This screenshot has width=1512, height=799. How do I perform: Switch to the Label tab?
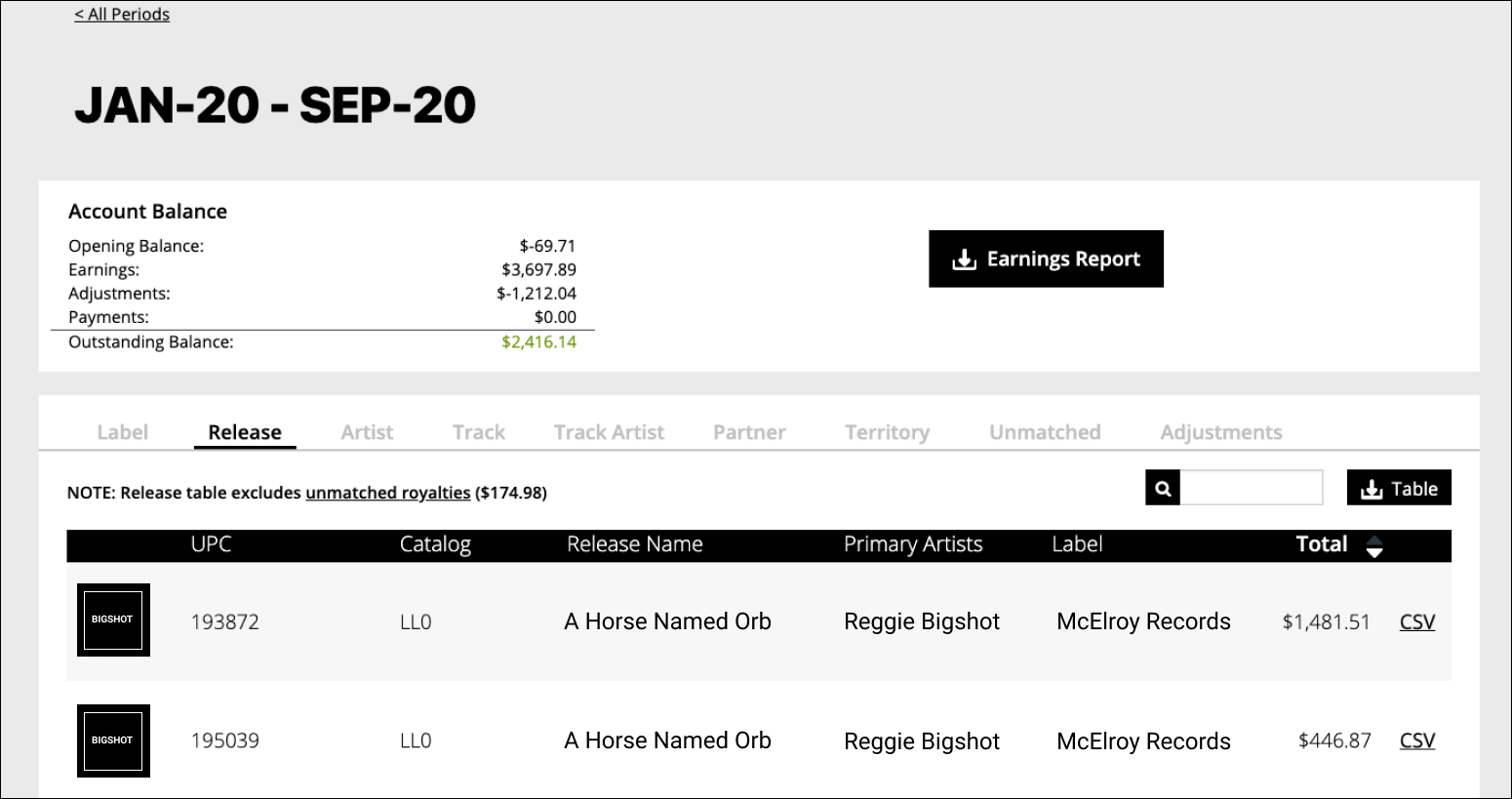click(123, 432)
